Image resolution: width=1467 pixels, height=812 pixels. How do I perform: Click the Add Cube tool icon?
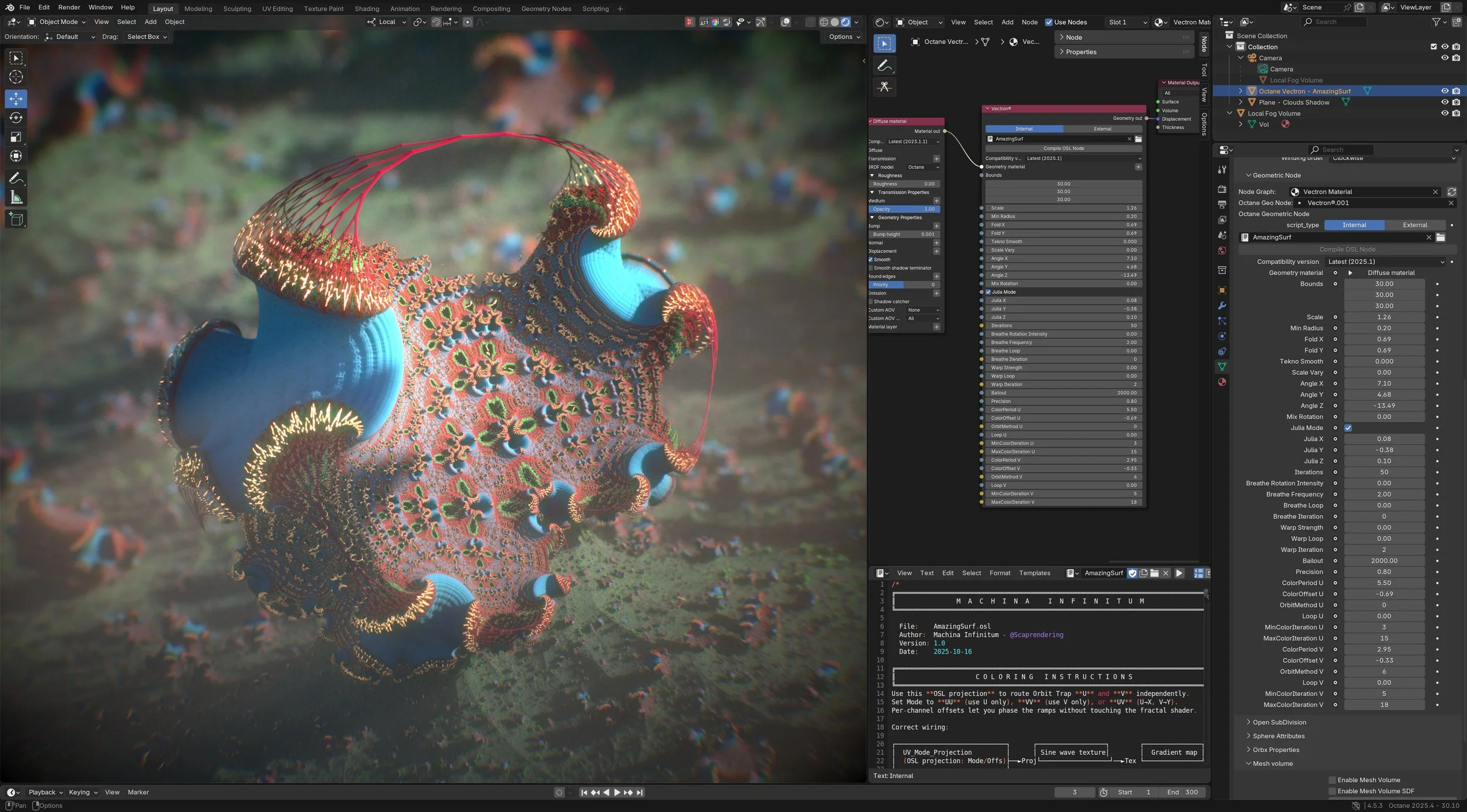click(x=16, y=219)
